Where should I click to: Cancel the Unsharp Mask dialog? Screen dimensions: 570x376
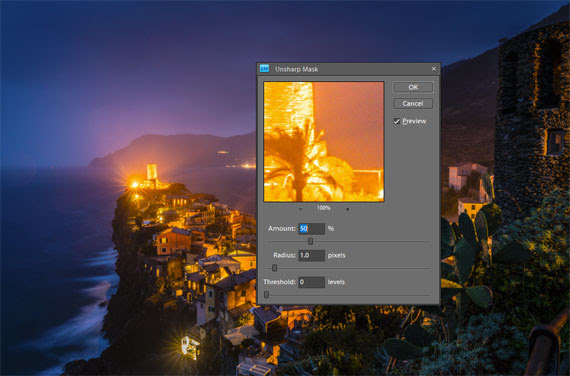tap(413, 104)
